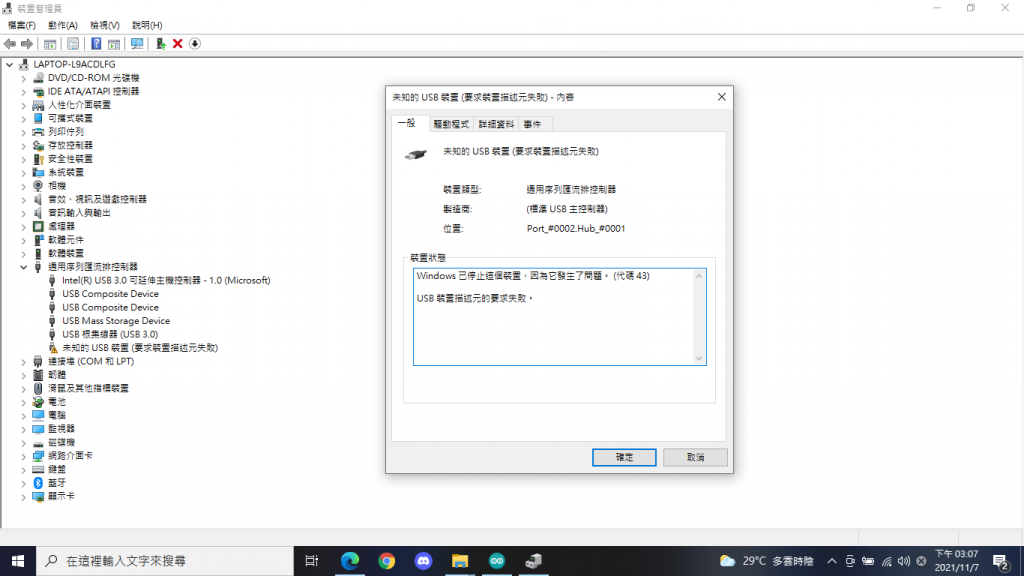Click the keyboard icon beside 鍵盤

point(38,469)
